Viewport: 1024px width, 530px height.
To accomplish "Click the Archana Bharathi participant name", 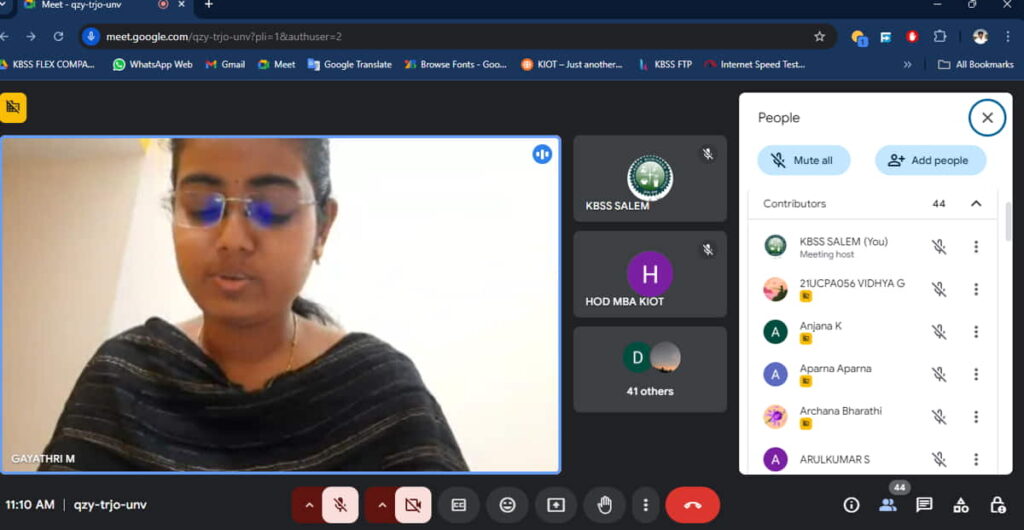I will [840, 411].
